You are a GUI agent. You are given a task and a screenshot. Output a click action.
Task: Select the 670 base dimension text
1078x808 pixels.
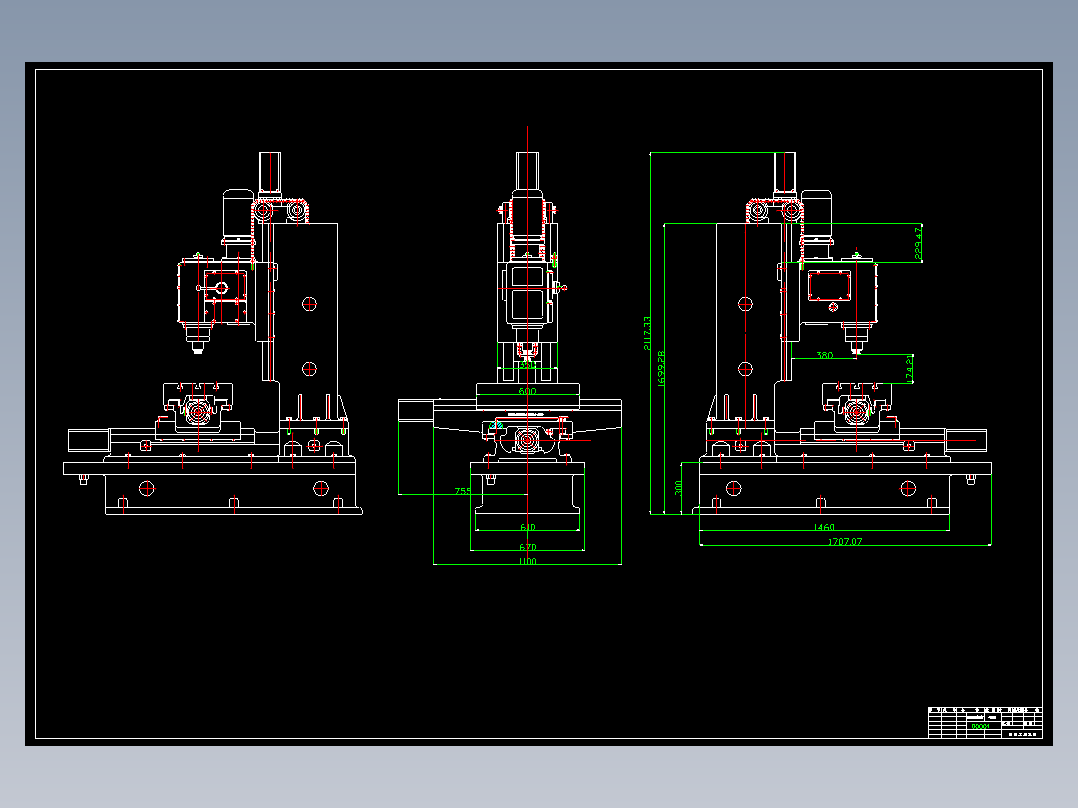coord(527,547)
